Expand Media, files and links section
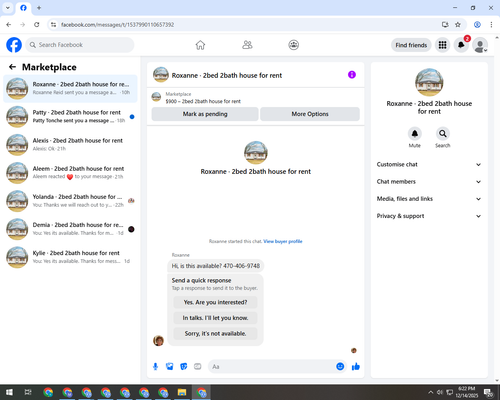The image size is (500, 400). coord(429,199)
